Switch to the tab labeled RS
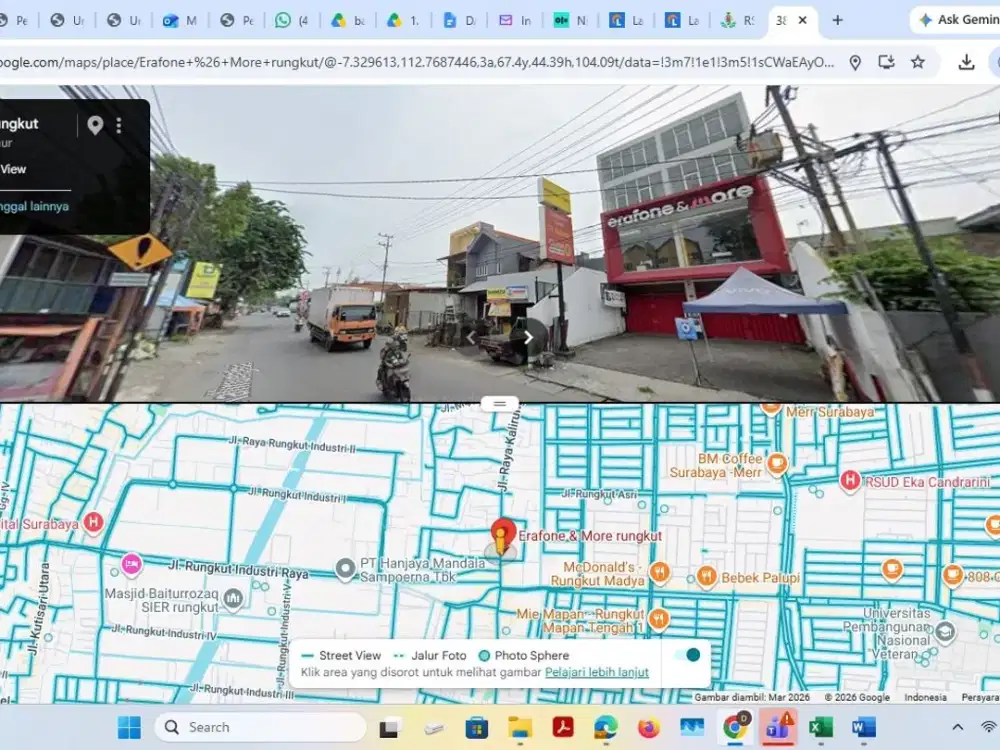Image resolution: width=1000 pixels, height=750 pixels. tap(739, 20)
